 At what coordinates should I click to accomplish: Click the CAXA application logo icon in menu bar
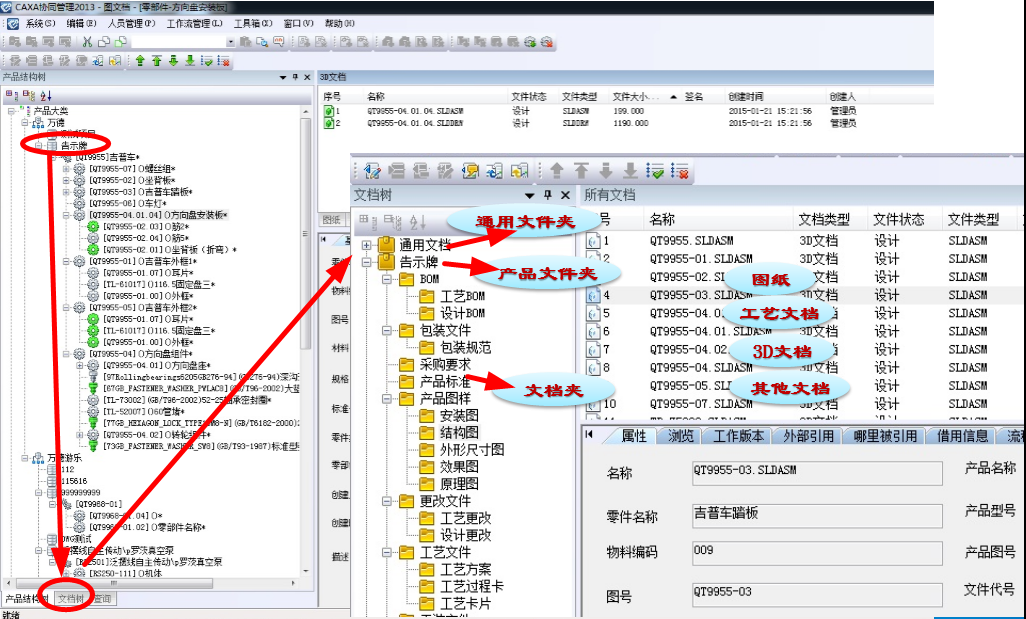point(12,24)
